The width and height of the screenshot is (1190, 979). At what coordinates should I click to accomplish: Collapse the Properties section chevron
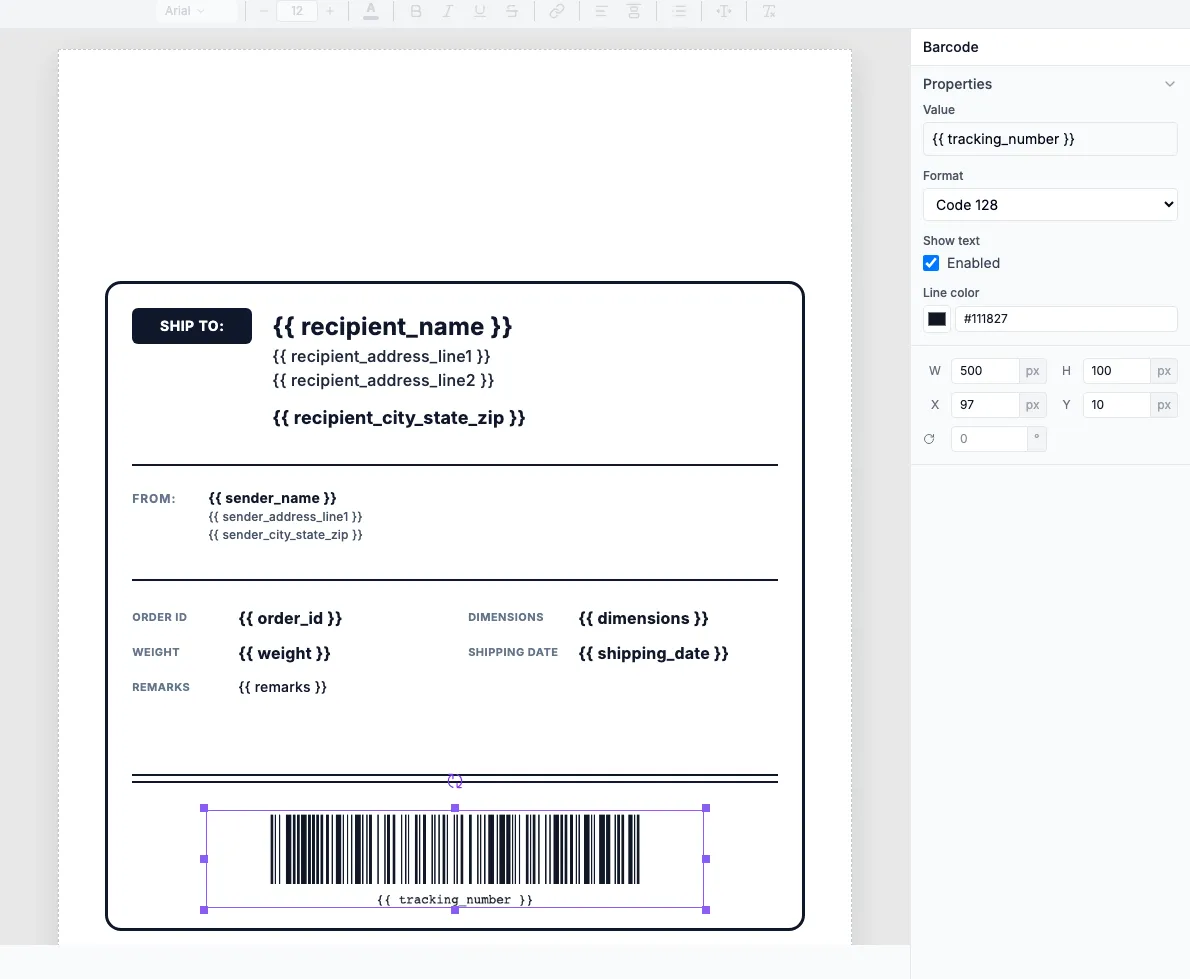coord(1170,84)
